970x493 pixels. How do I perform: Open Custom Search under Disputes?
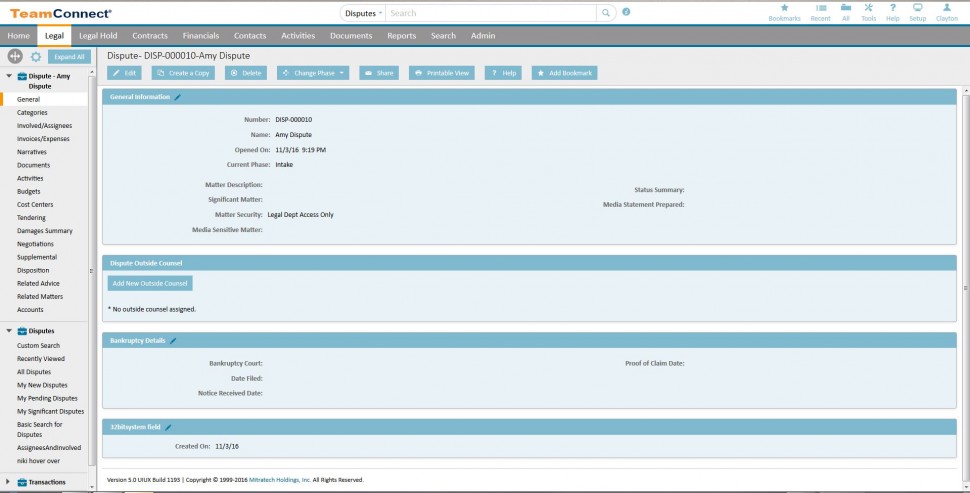pyautogui.click(x=38, y=346)
